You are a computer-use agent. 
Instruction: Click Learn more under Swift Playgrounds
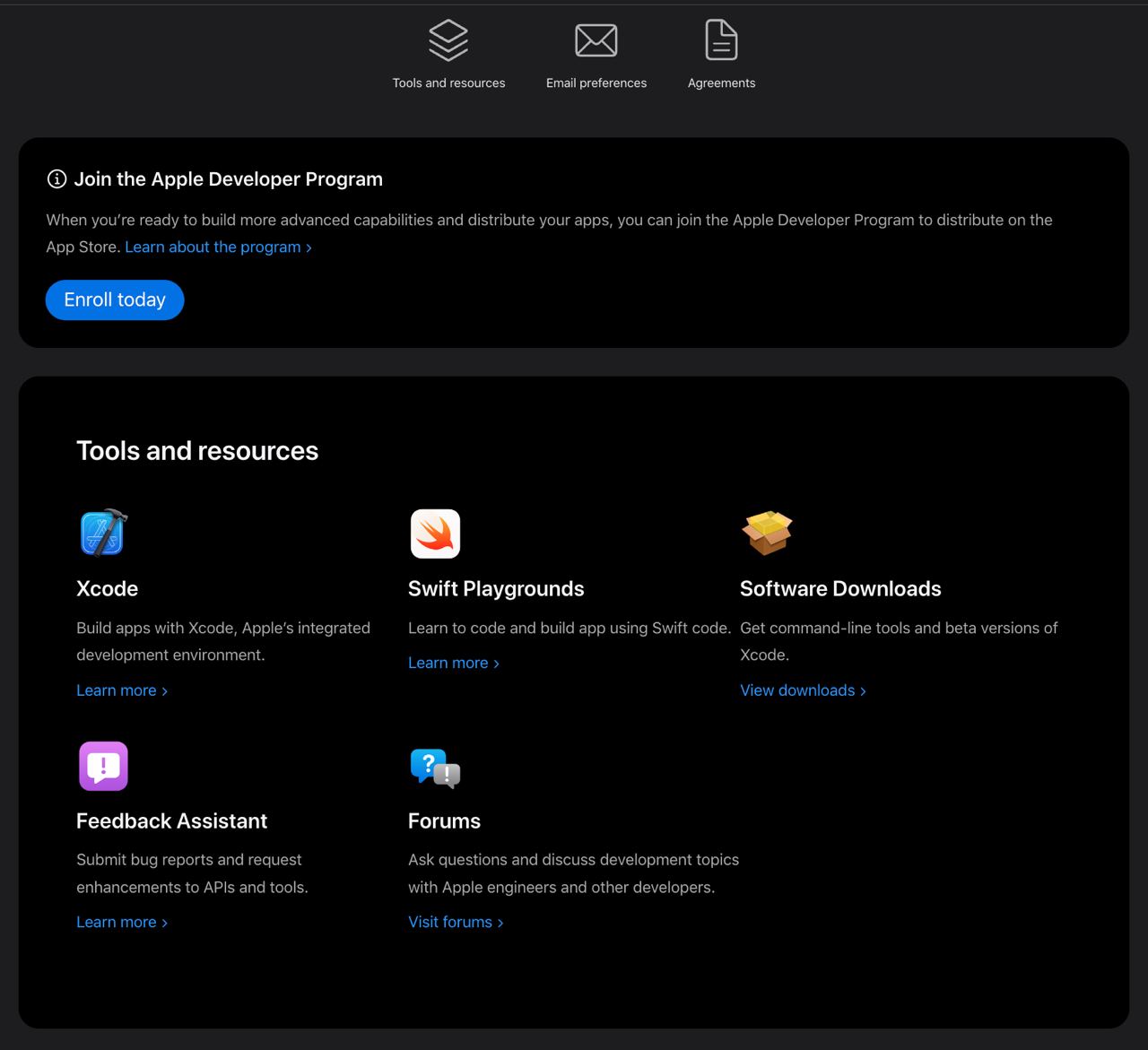[x=454, y=663]
